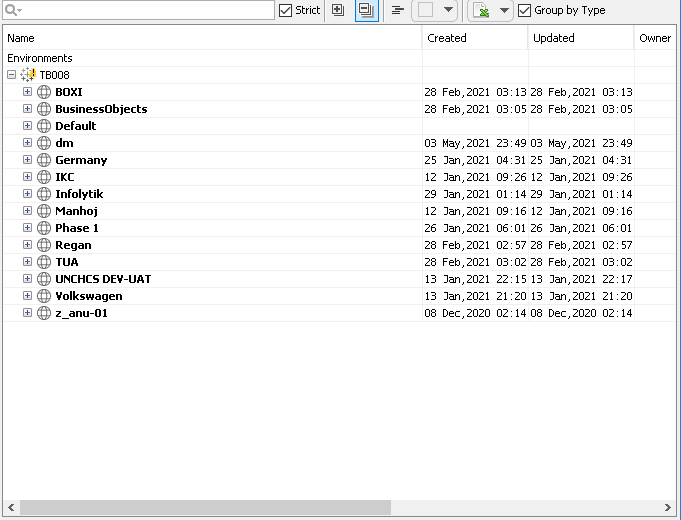Sort by the Updated column header
681x520 pixels.
[580, 38]
